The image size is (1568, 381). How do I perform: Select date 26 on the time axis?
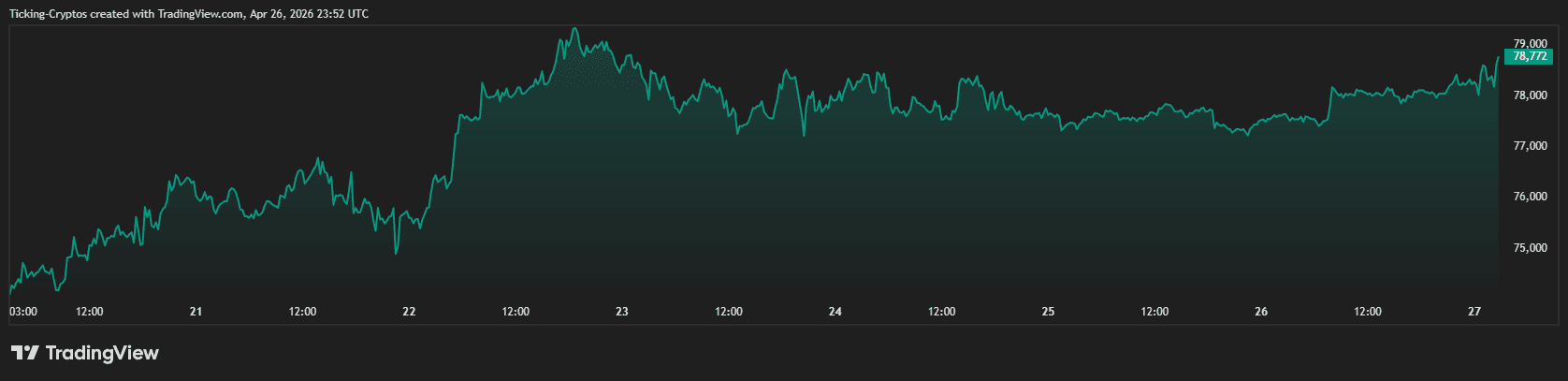(x=1261, y=312)
